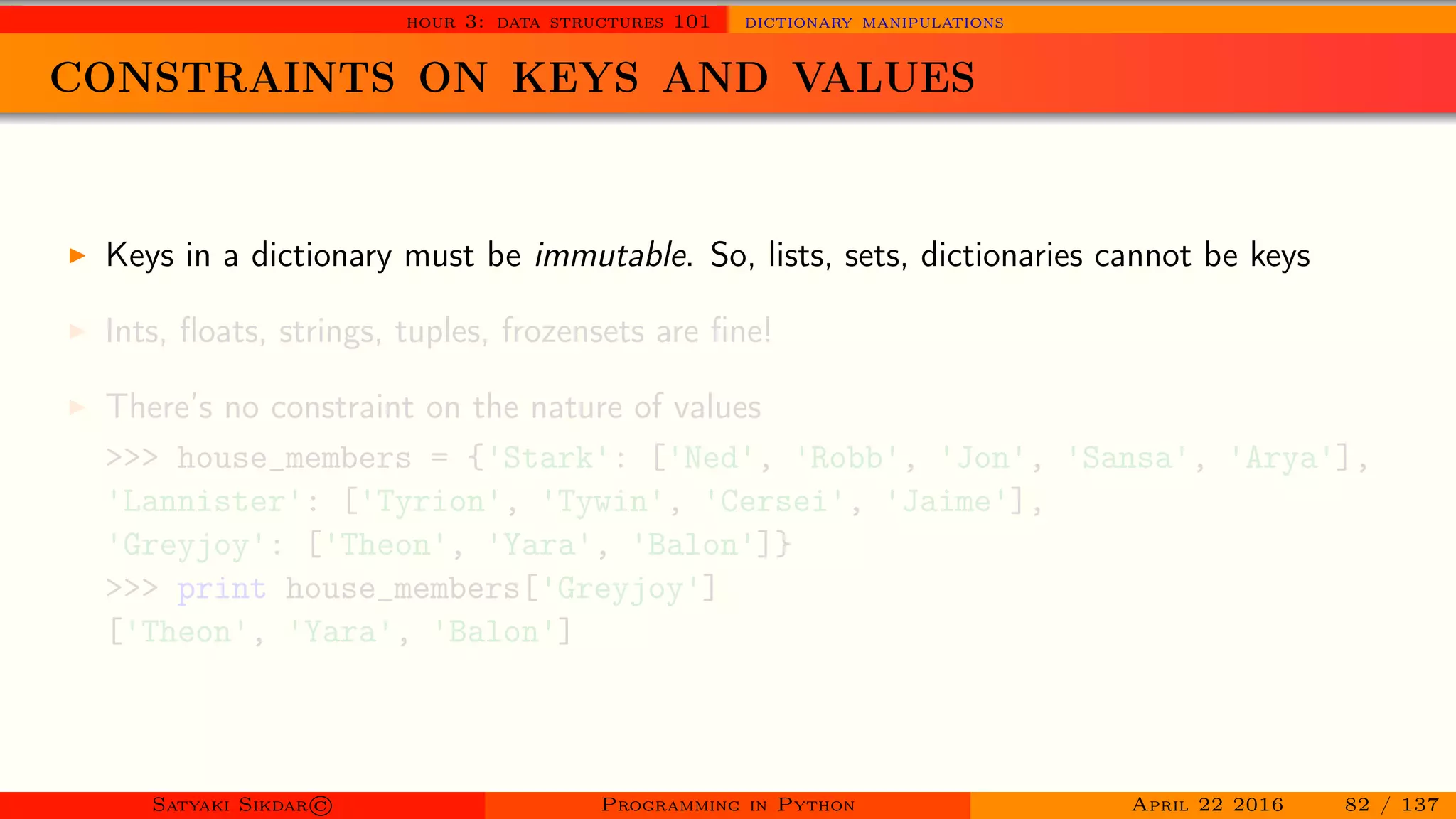Click the 'house_members =' assignment code line
The image size is (1456, 819).
point(737,459)
